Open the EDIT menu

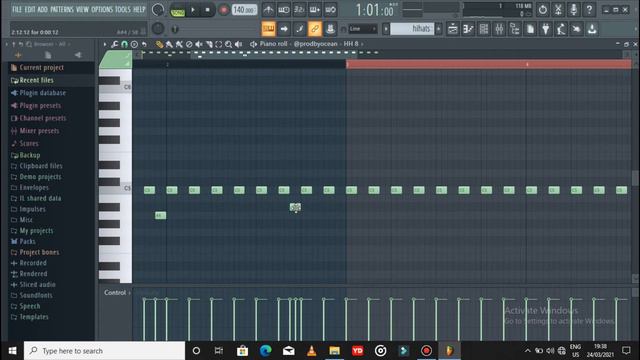tap(30, 9)
